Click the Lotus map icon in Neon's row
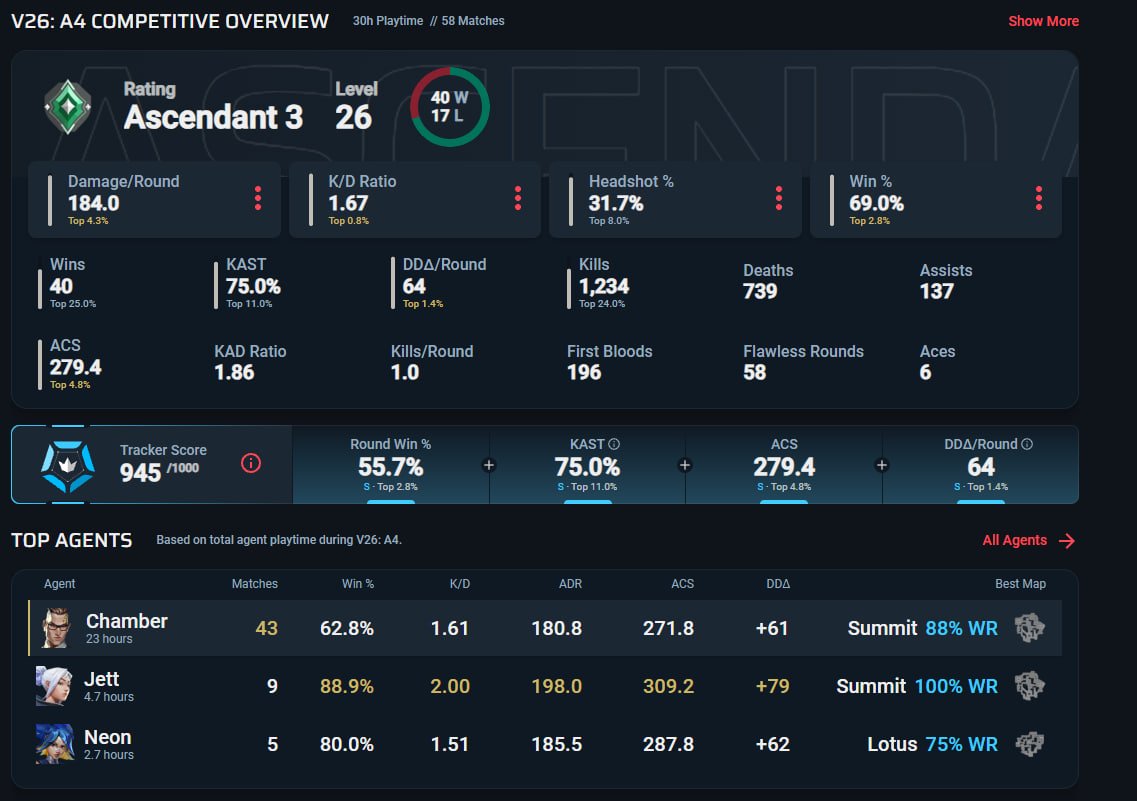1137x801 pixels. pyautogui.click(x=1029, y=744)
